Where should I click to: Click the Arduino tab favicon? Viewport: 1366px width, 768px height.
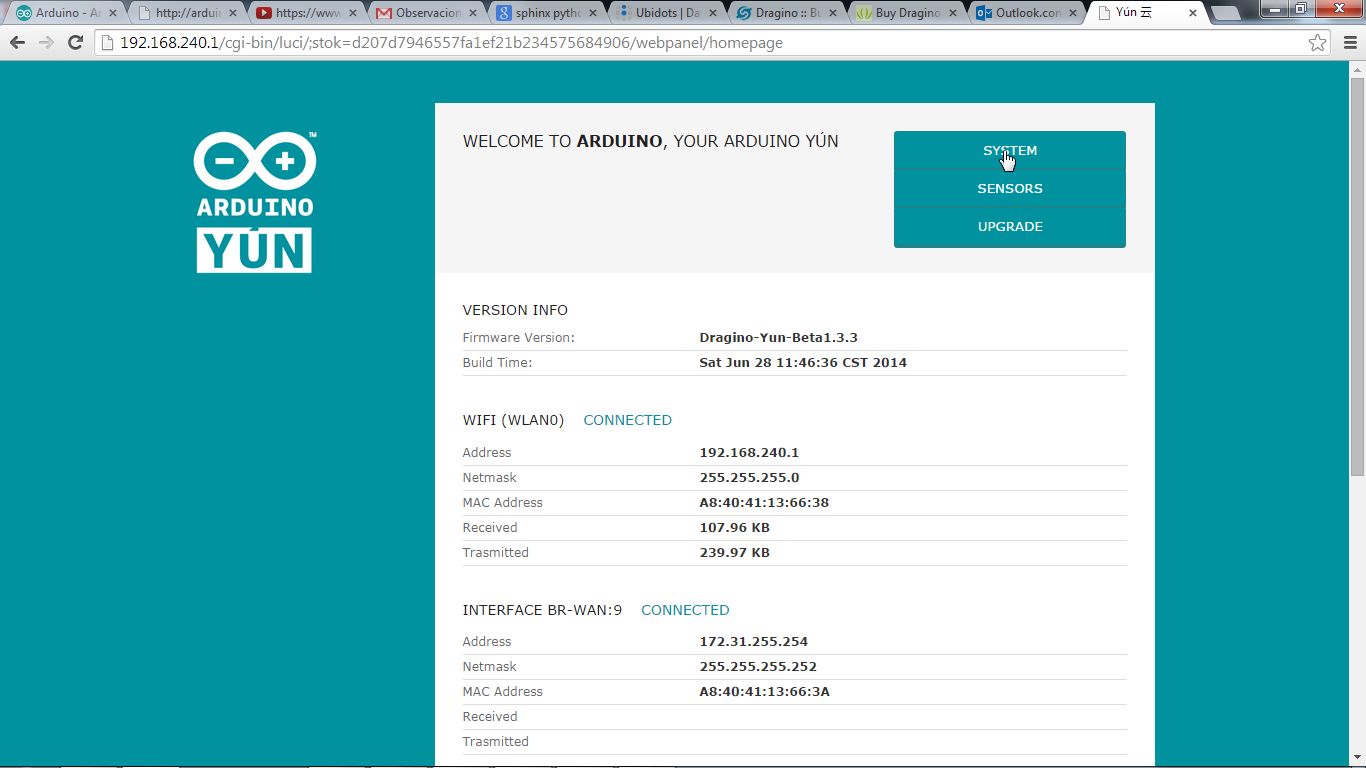tap(24, 14)
